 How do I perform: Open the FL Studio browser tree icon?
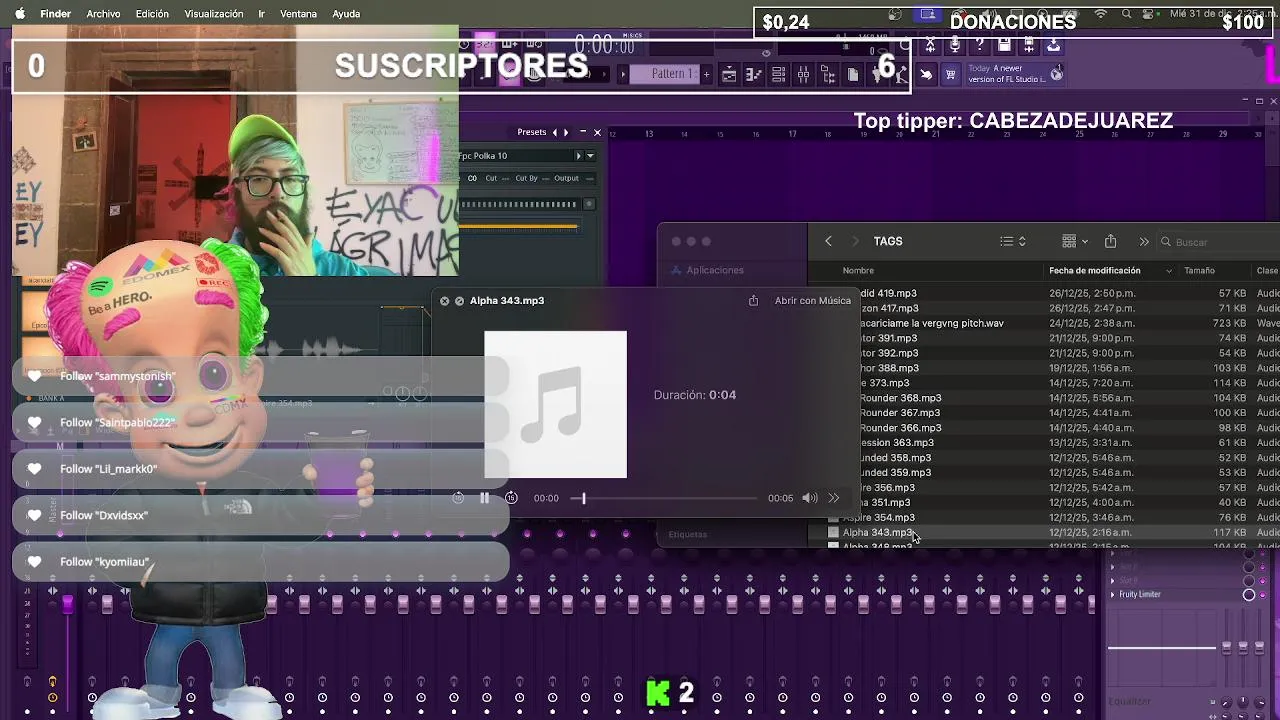[828, 75]
